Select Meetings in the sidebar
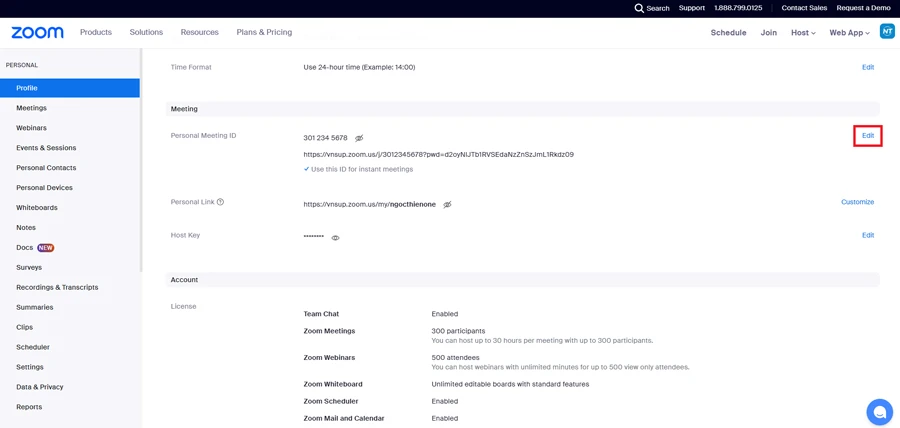900x428 pixels. [x=31, y=108]
